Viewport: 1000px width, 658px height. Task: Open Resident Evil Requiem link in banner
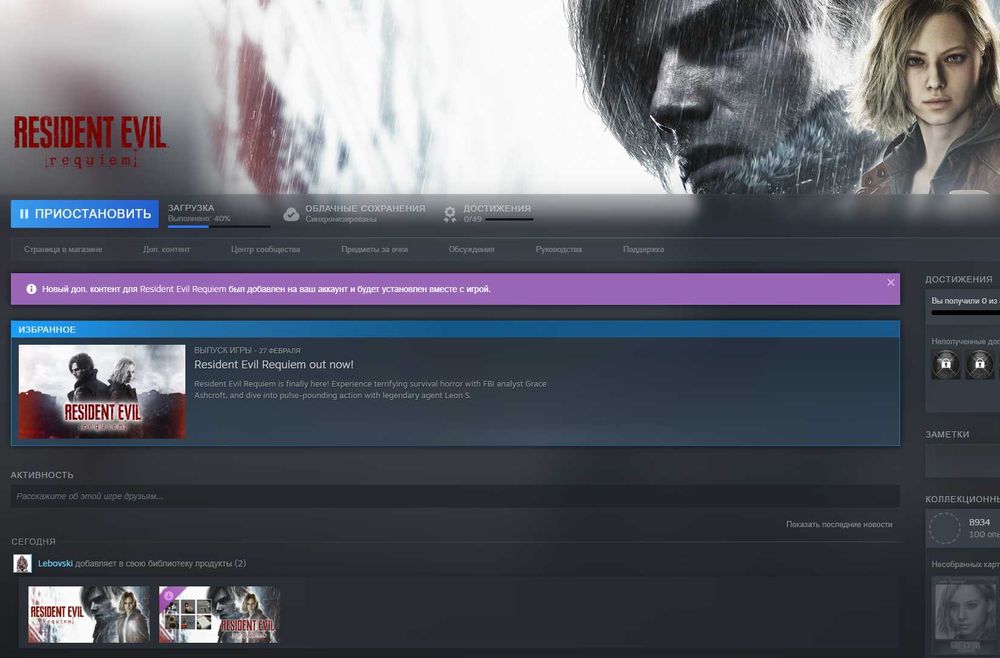[x=183, y=289]
